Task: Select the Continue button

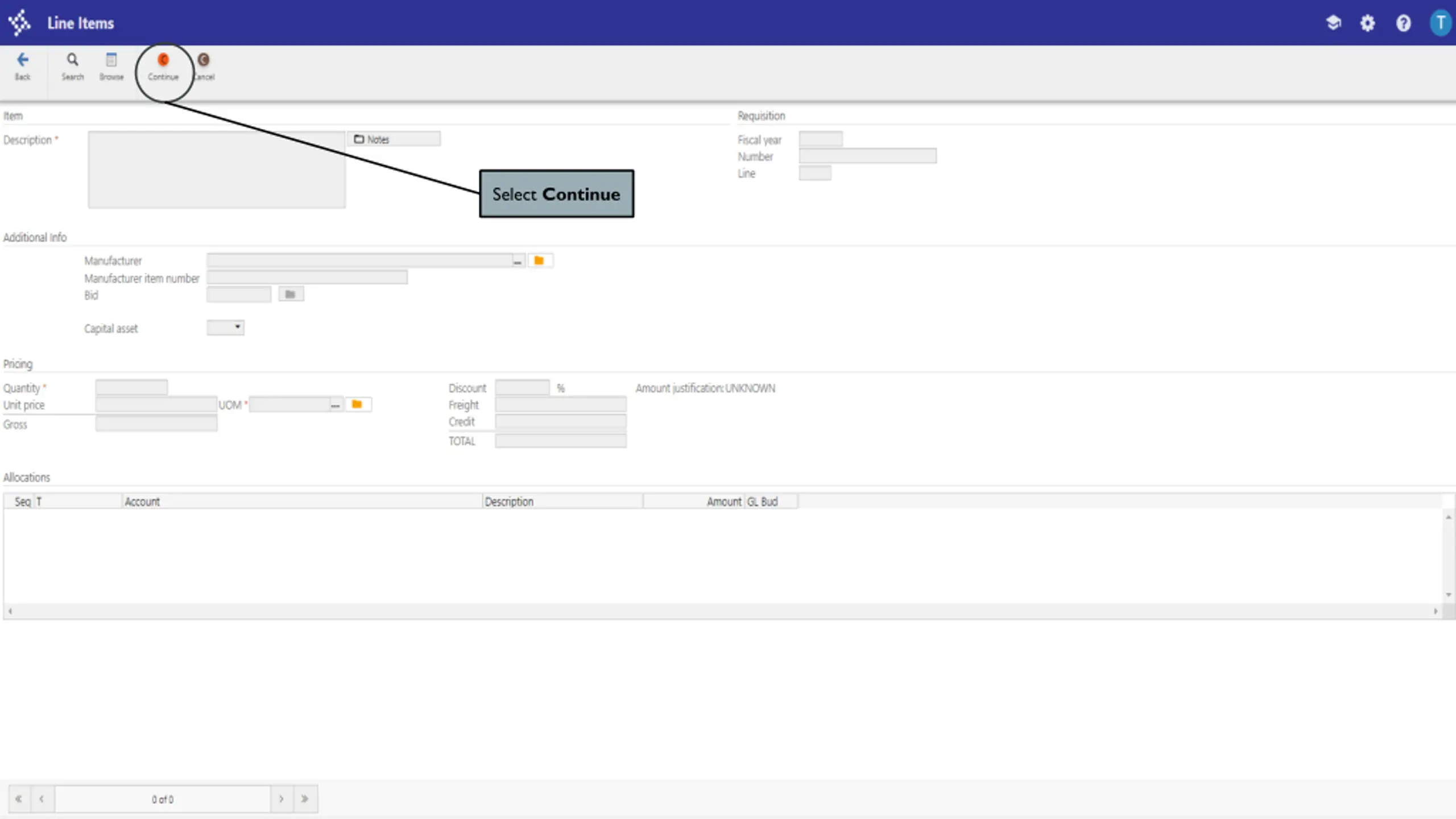Action: coord(163,67)
